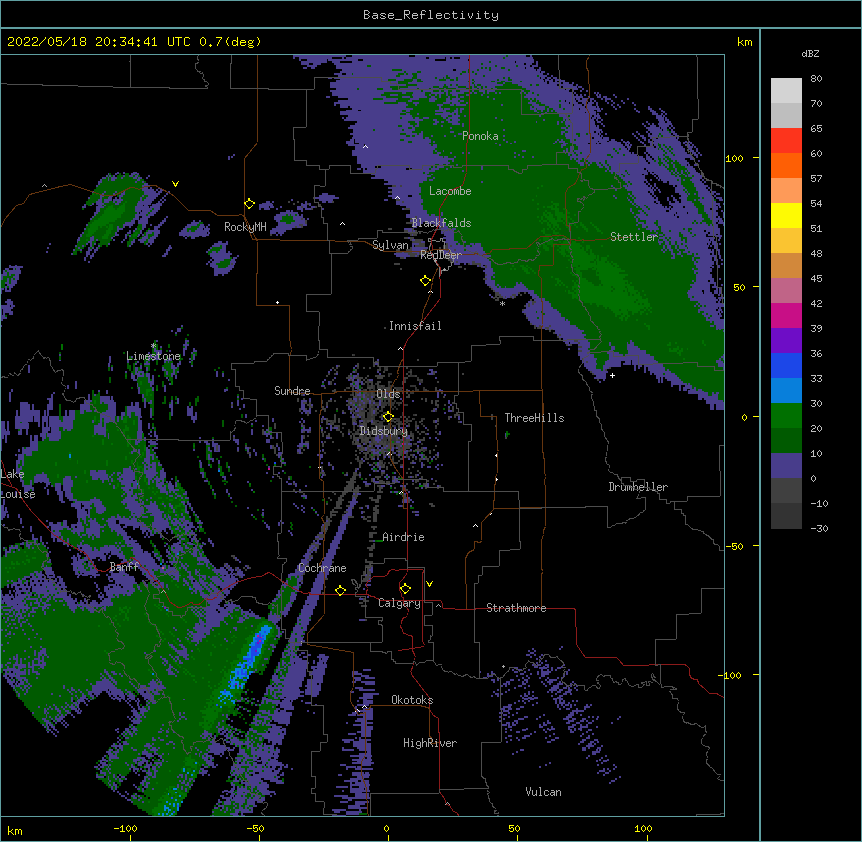This screenshot has height=842, width=862.
Task: Click the RockyMH label
Action: coord(245,227)
